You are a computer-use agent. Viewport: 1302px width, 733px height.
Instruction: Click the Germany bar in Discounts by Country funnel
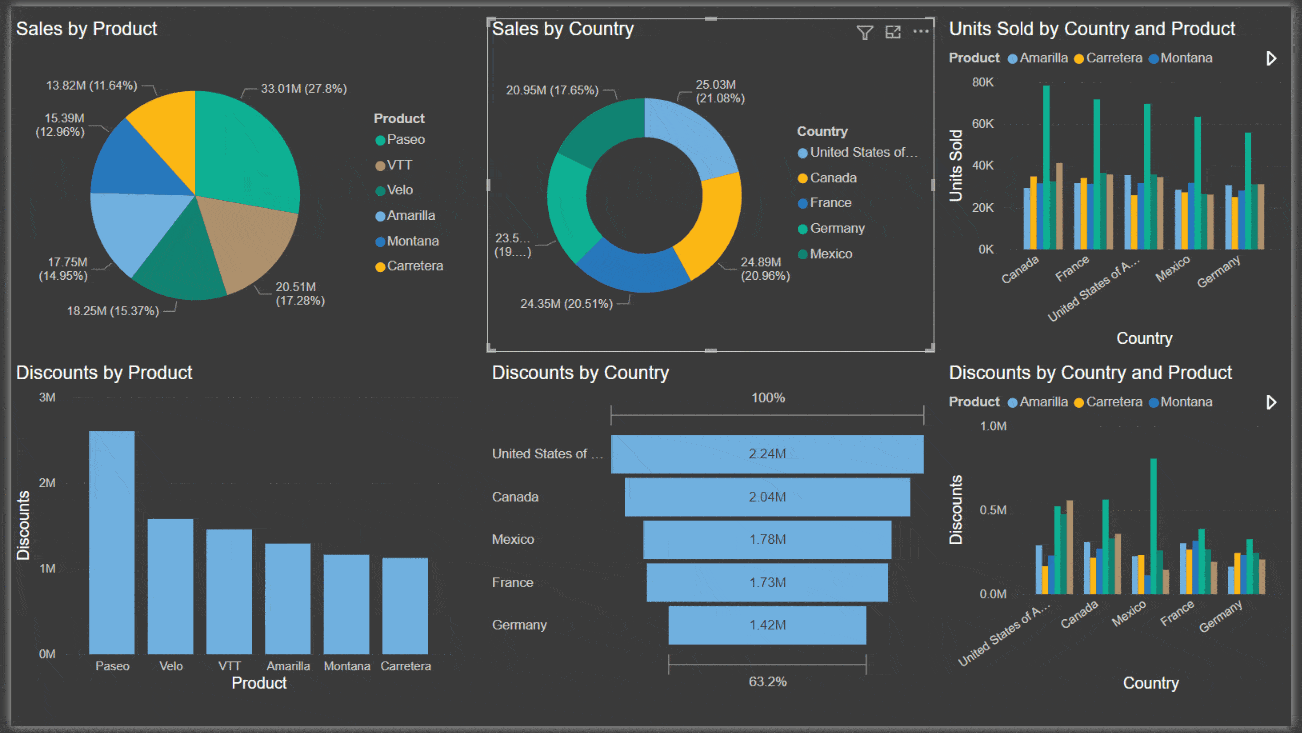pos(766,625)
